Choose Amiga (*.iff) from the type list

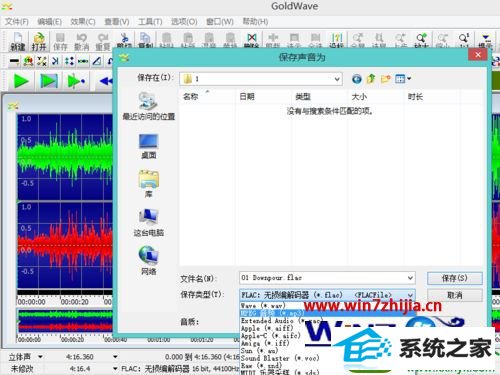click(265, 343)
